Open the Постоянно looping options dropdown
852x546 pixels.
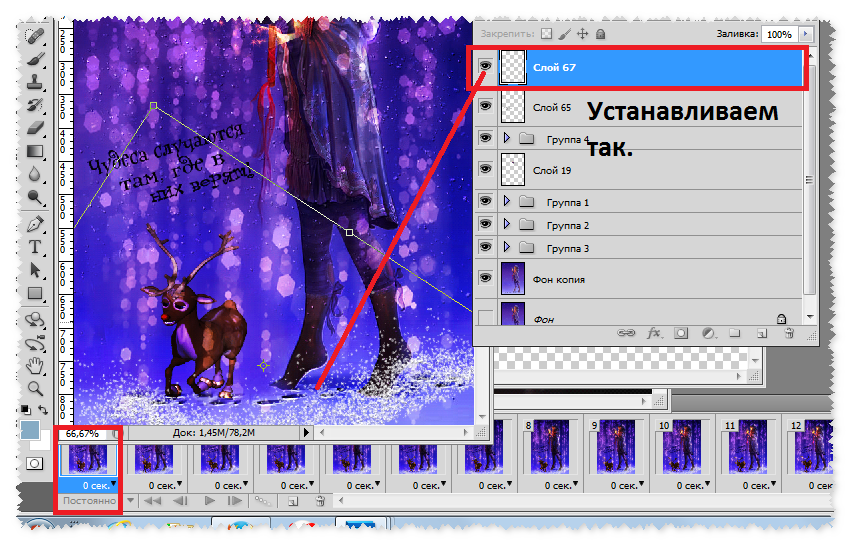130,500
